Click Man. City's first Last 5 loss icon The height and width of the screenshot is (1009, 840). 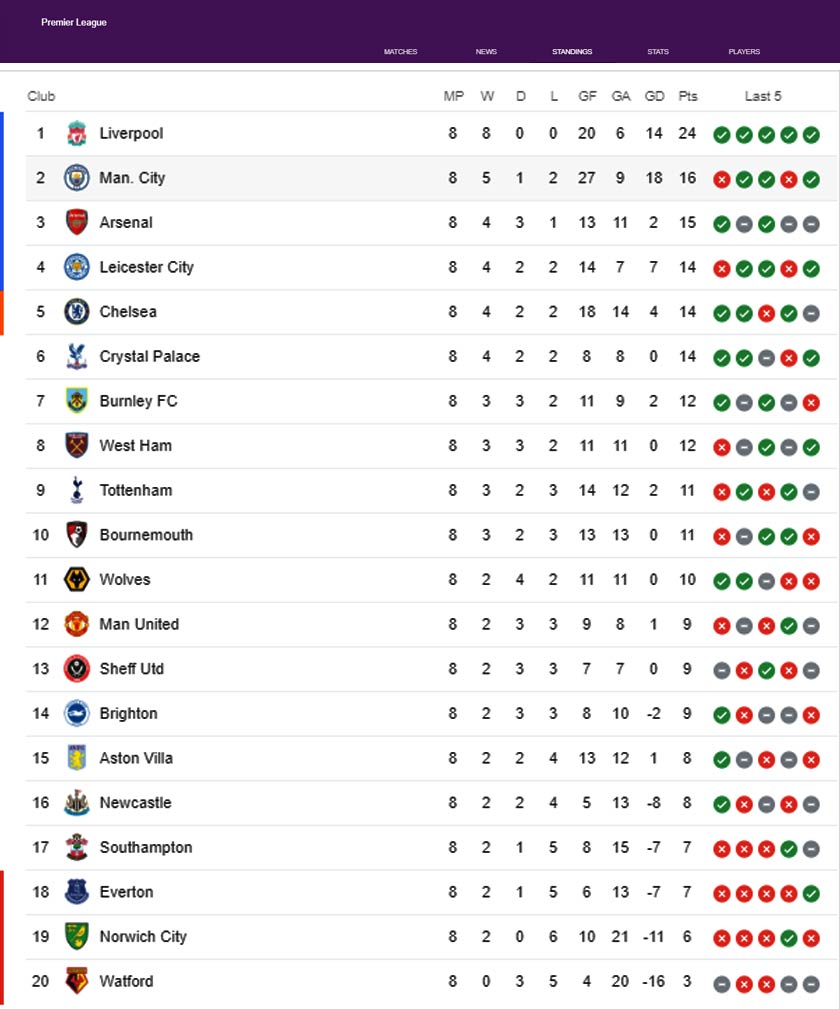(722, 180)
